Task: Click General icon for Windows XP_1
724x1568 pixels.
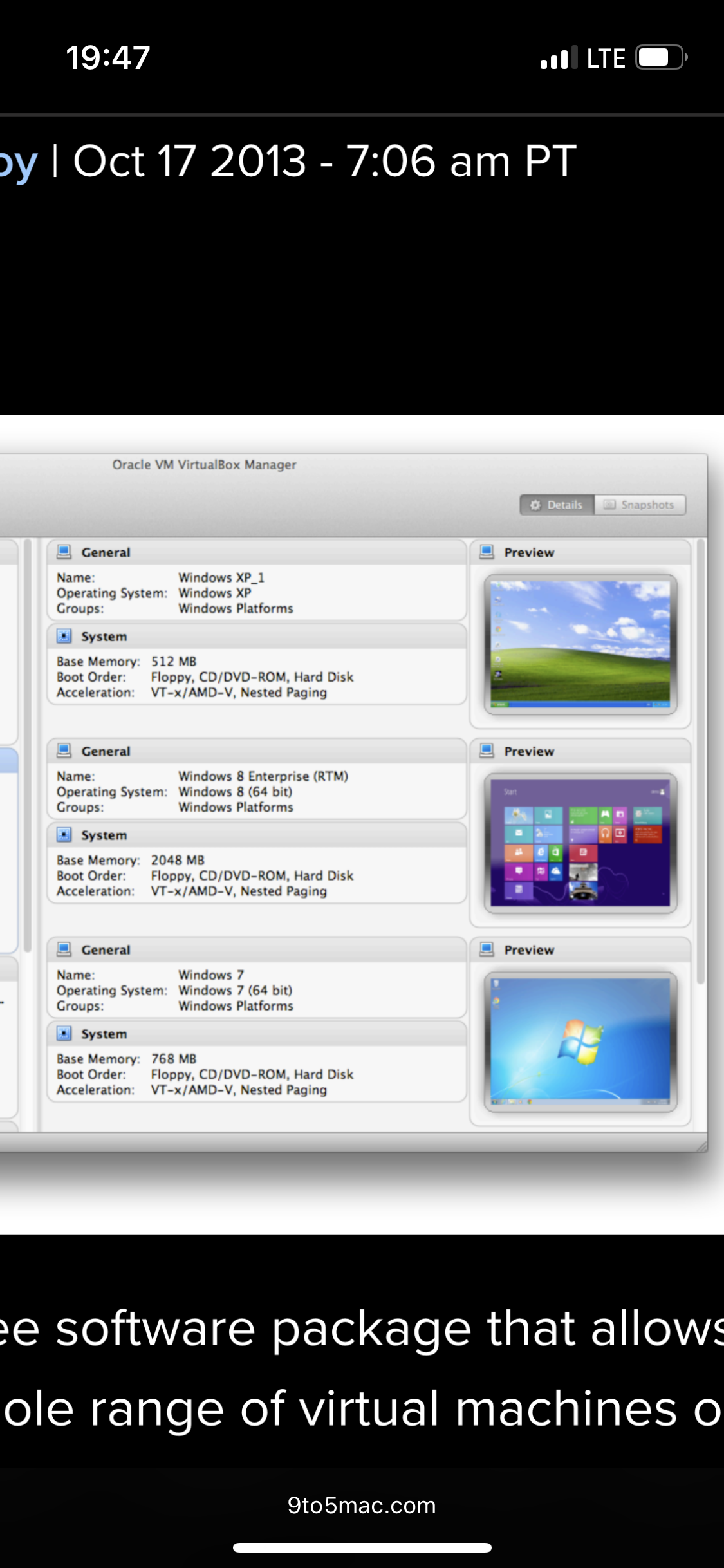Action: [x=64, y=552]
